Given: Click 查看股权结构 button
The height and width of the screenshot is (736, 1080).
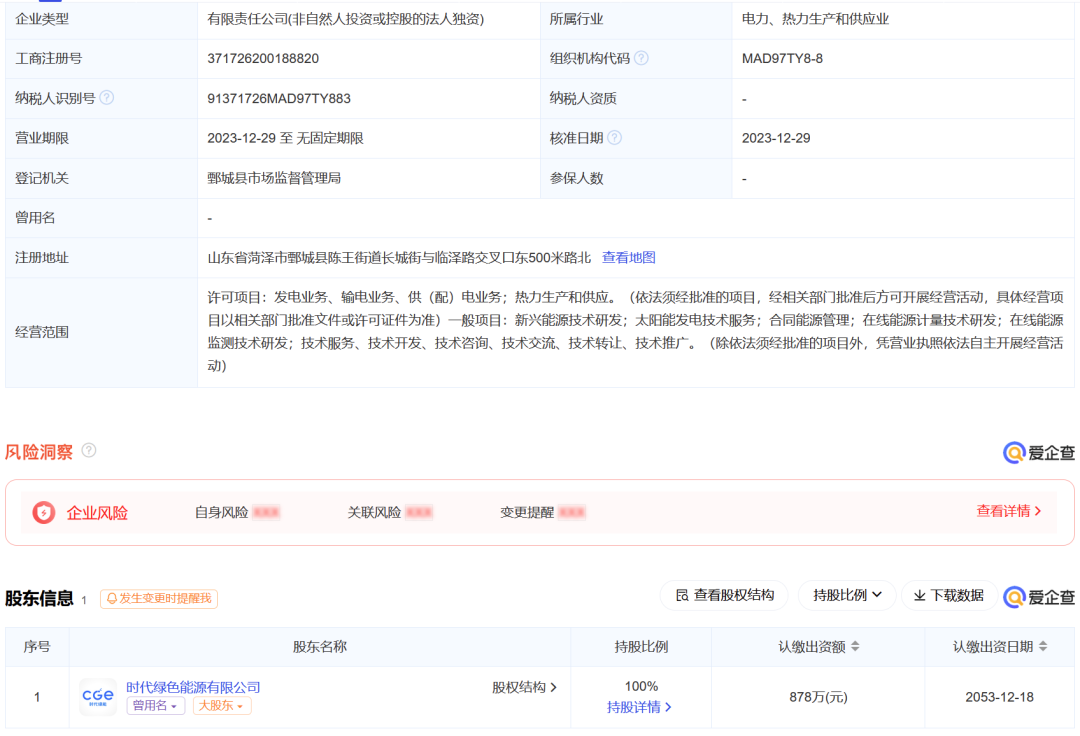Looking at the screenshot, I should click(724, 595).
